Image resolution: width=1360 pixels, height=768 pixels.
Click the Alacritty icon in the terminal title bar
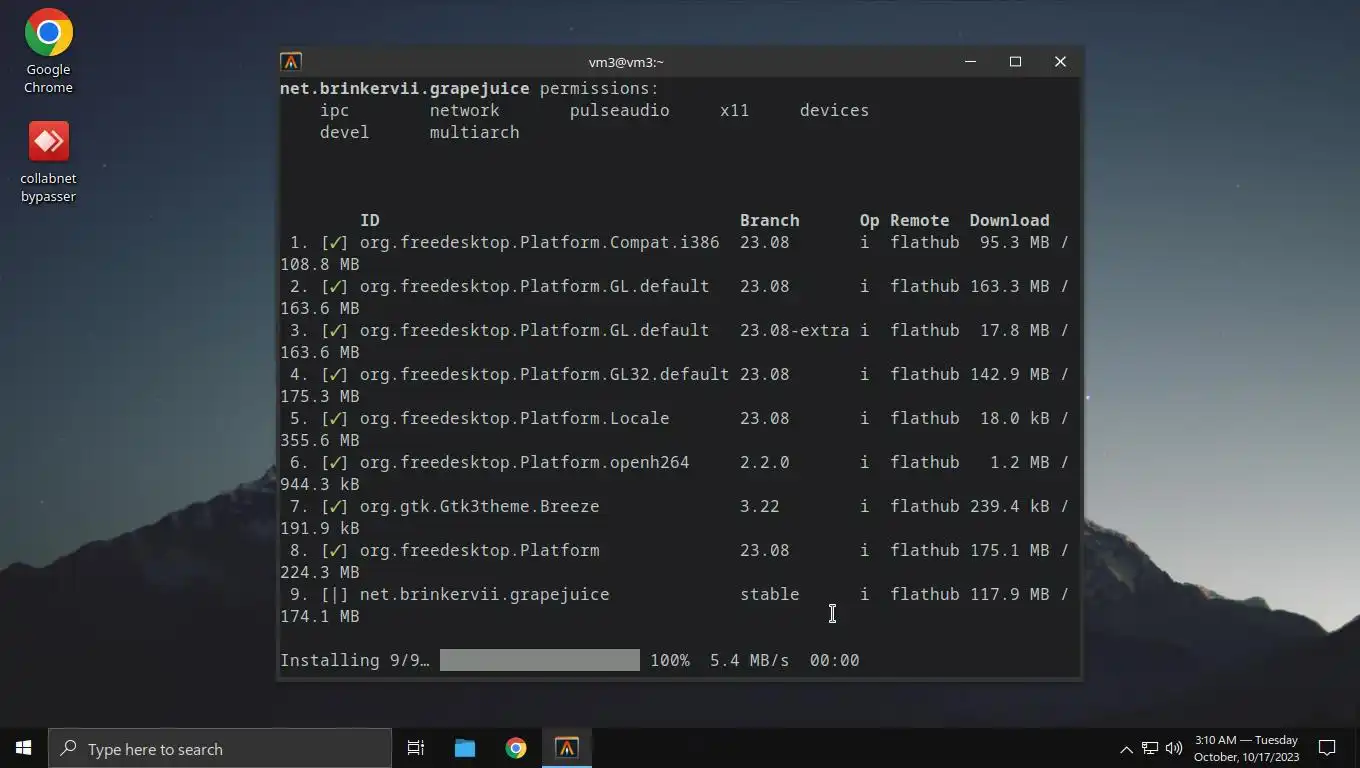pos(291,62)
